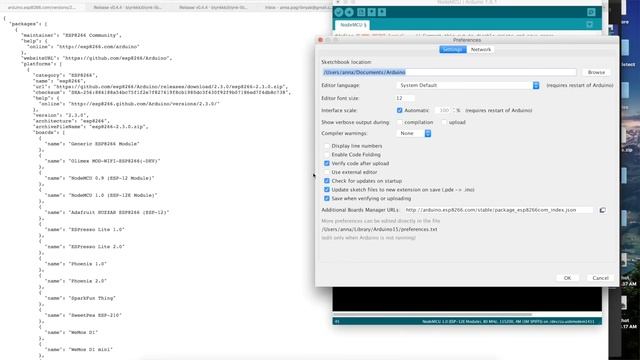Toggle Automatic interface scale checkbox

[x=400, y=110]
